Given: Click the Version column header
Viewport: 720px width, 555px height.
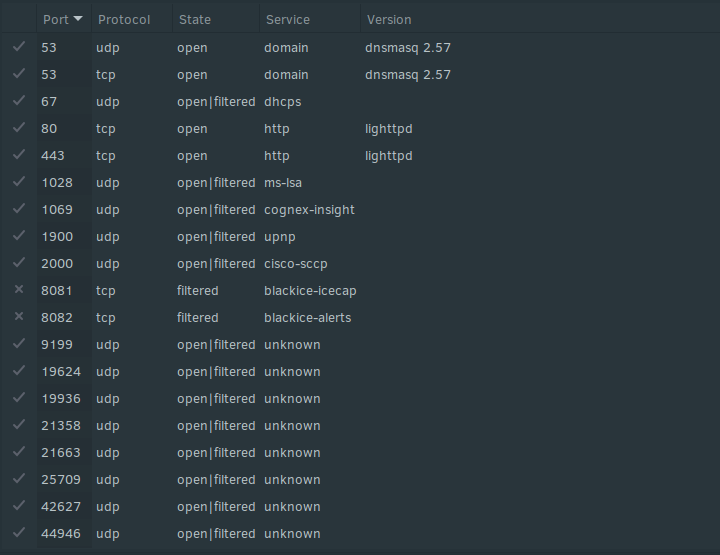Looking at the screenshot, I should pyautogui.click(x=389, y=20).
